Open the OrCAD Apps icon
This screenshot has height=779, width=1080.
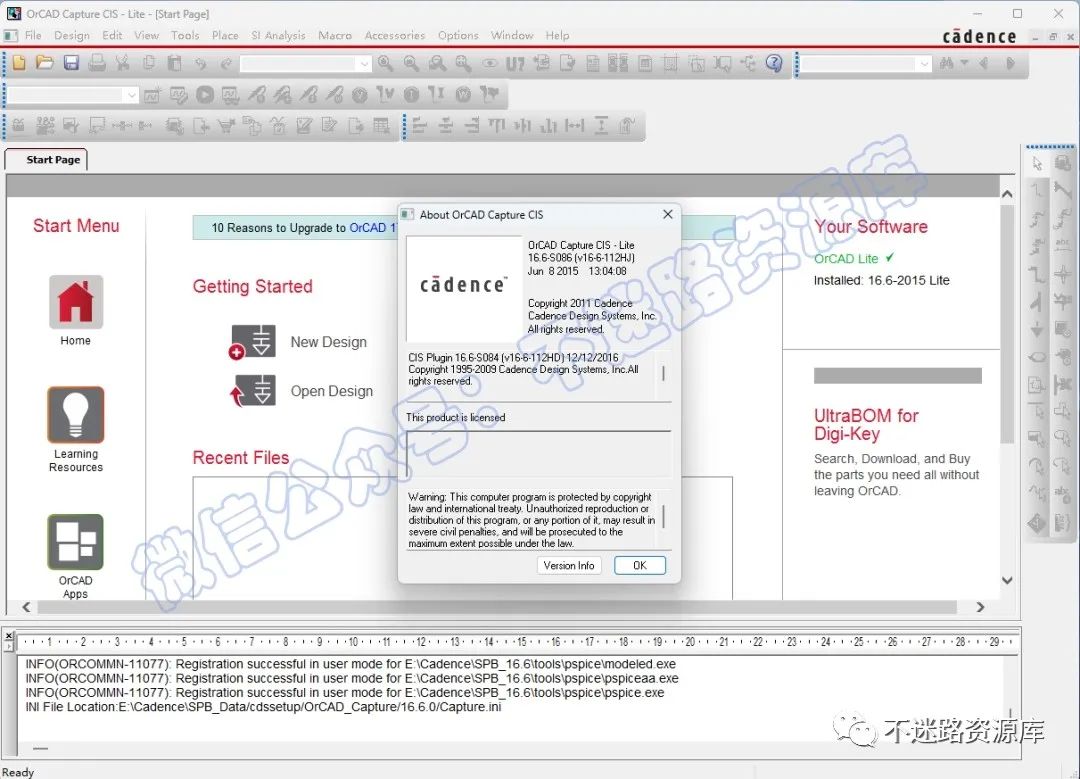pos(76,542)
